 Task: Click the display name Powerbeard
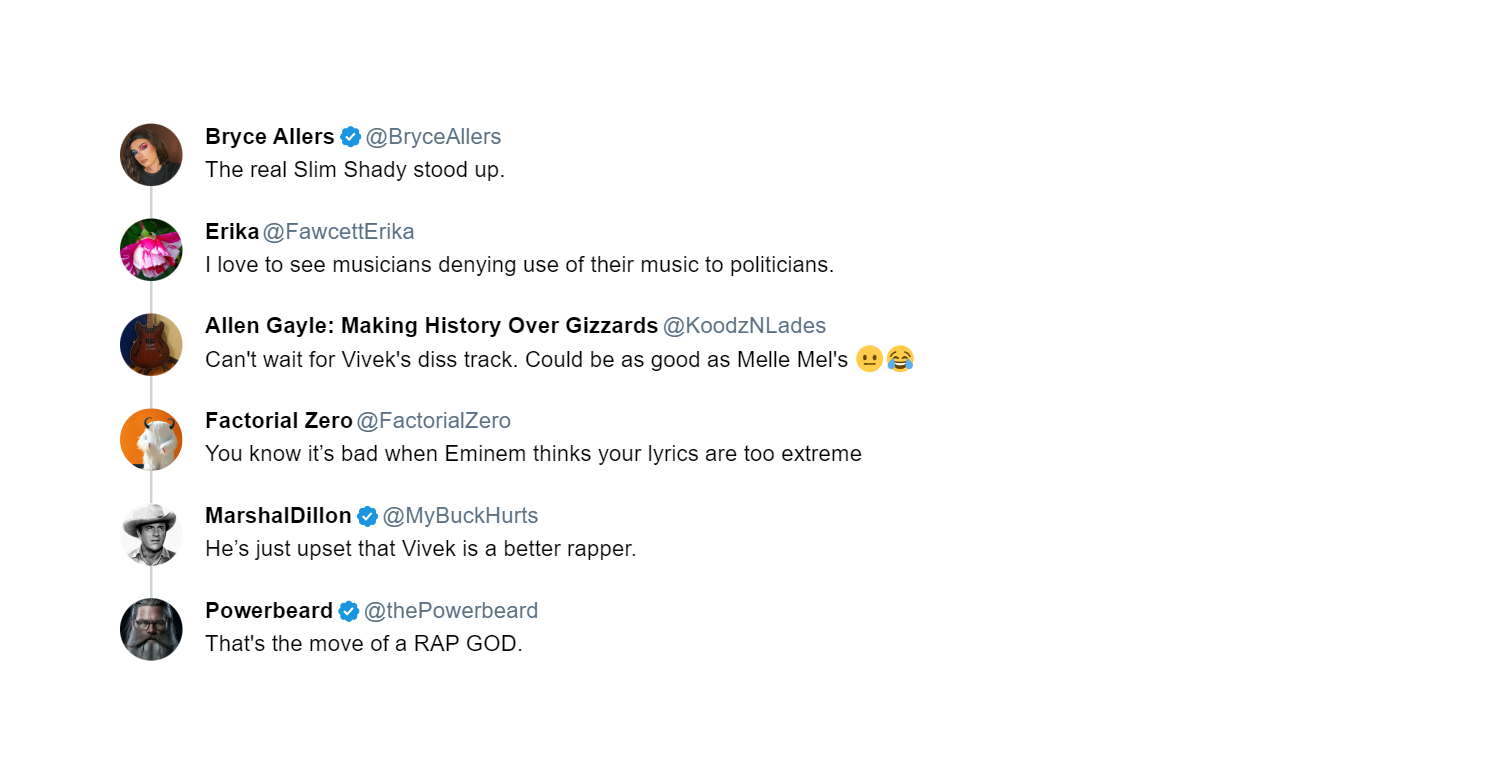269,611
